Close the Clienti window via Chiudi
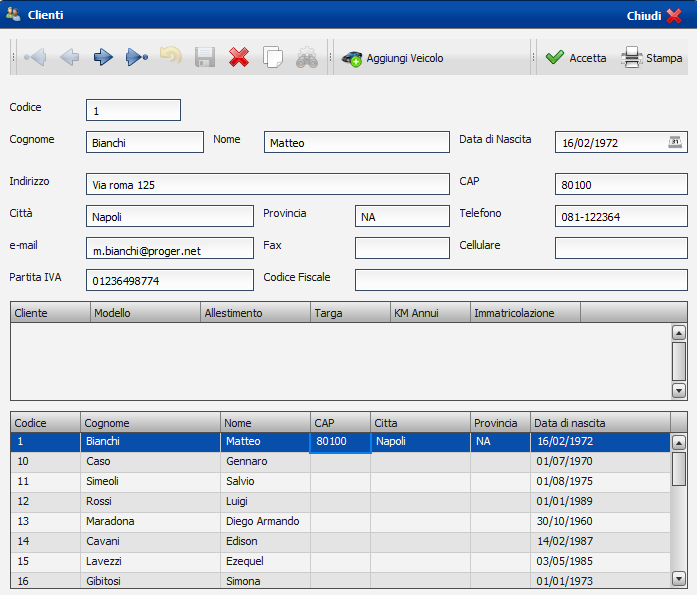The width and height of the screenshot is (697, 595). pyautogui.click(x=654, y=16)
